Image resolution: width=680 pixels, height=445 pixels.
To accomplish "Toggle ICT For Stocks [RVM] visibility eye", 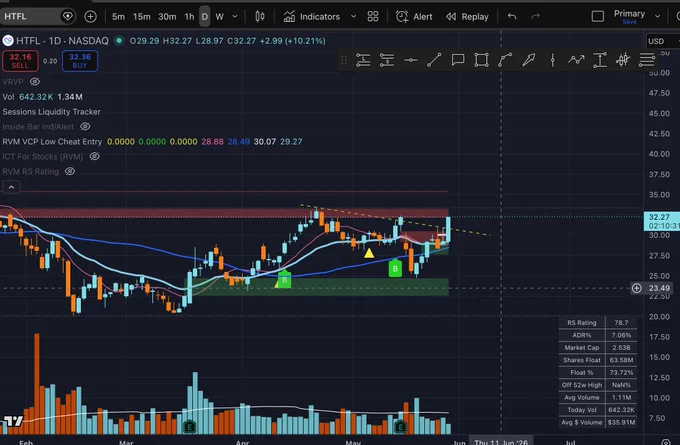I will coord(94,156).
